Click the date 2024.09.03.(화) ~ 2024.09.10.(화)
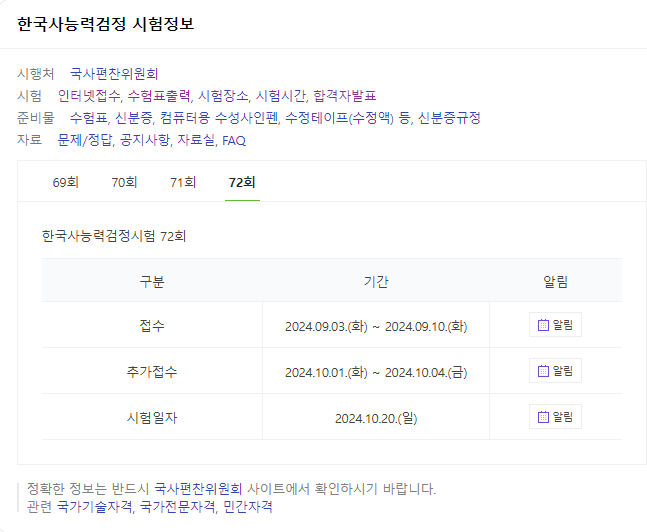Screen dimensions: 647x532 pyautogui.click(x=376, y=326)
